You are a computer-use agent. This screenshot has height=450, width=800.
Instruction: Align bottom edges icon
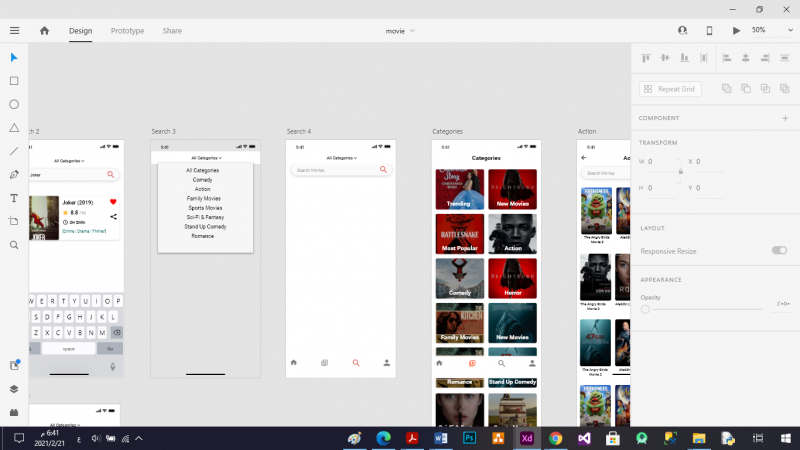[684, 58]
